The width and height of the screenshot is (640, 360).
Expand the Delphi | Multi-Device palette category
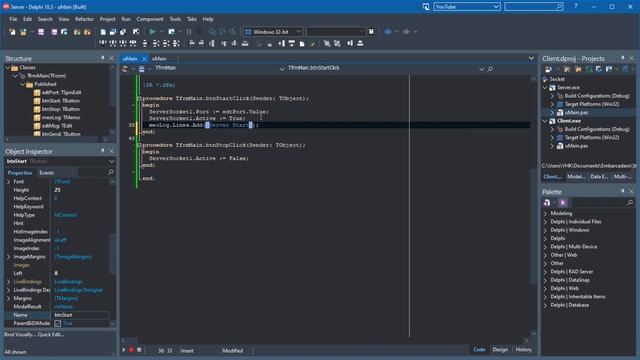545,247
